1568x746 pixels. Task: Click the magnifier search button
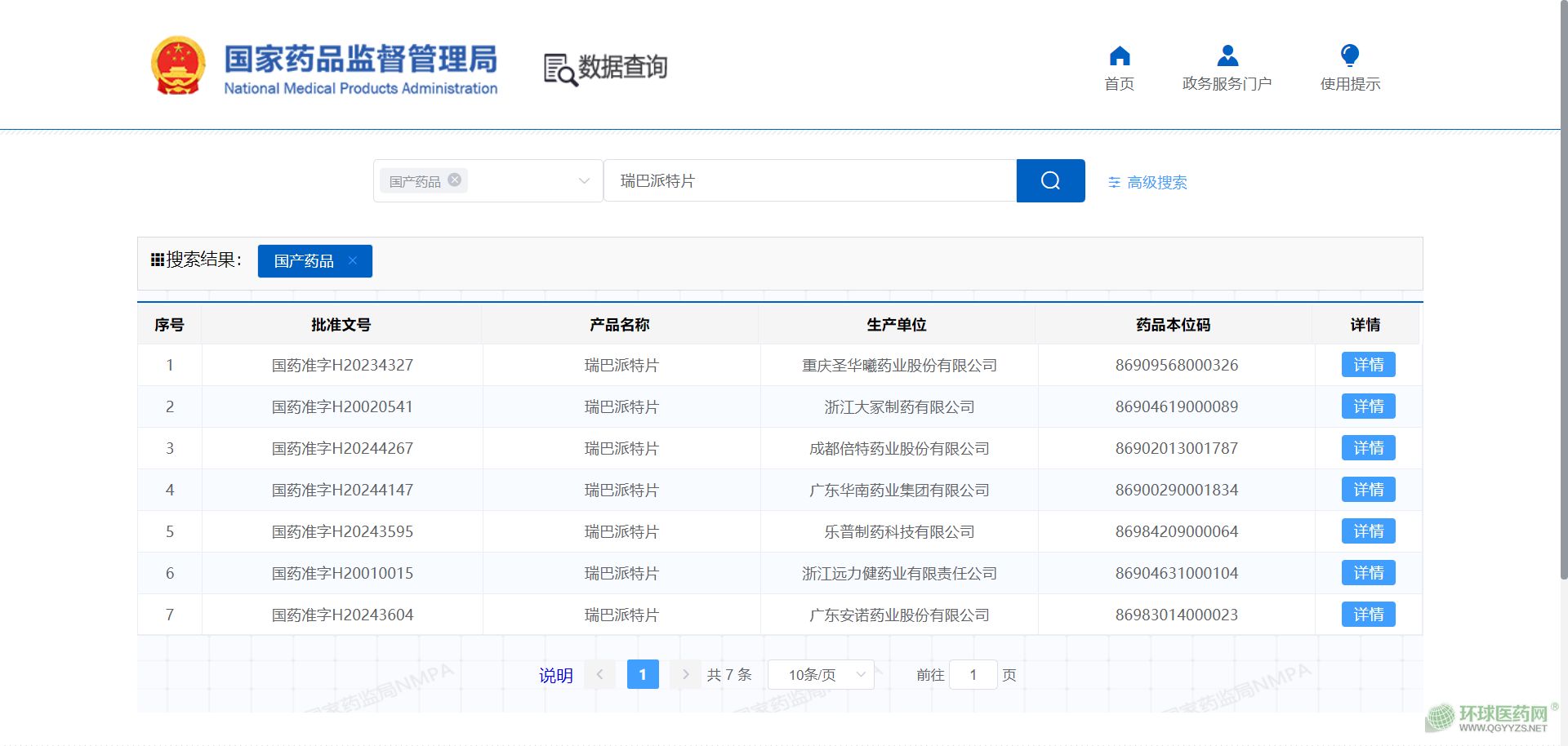point(1050,180)
